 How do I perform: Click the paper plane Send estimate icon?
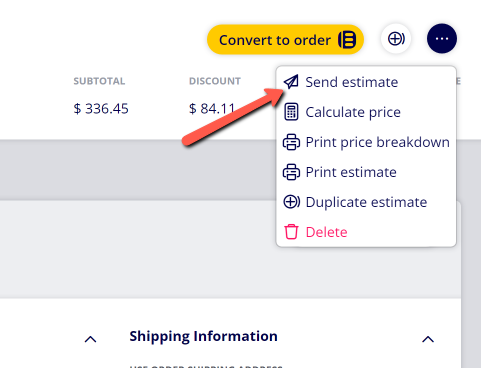[x=291, y=82]
